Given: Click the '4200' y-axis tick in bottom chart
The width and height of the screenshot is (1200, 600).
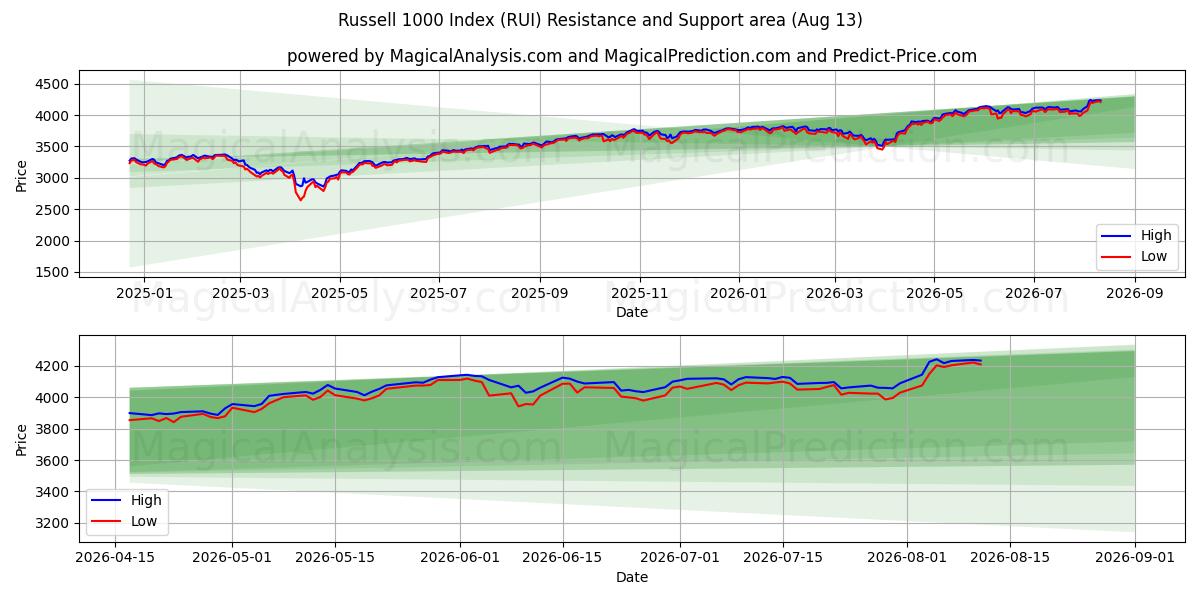Looking at the screenshot, I should 52,366.
